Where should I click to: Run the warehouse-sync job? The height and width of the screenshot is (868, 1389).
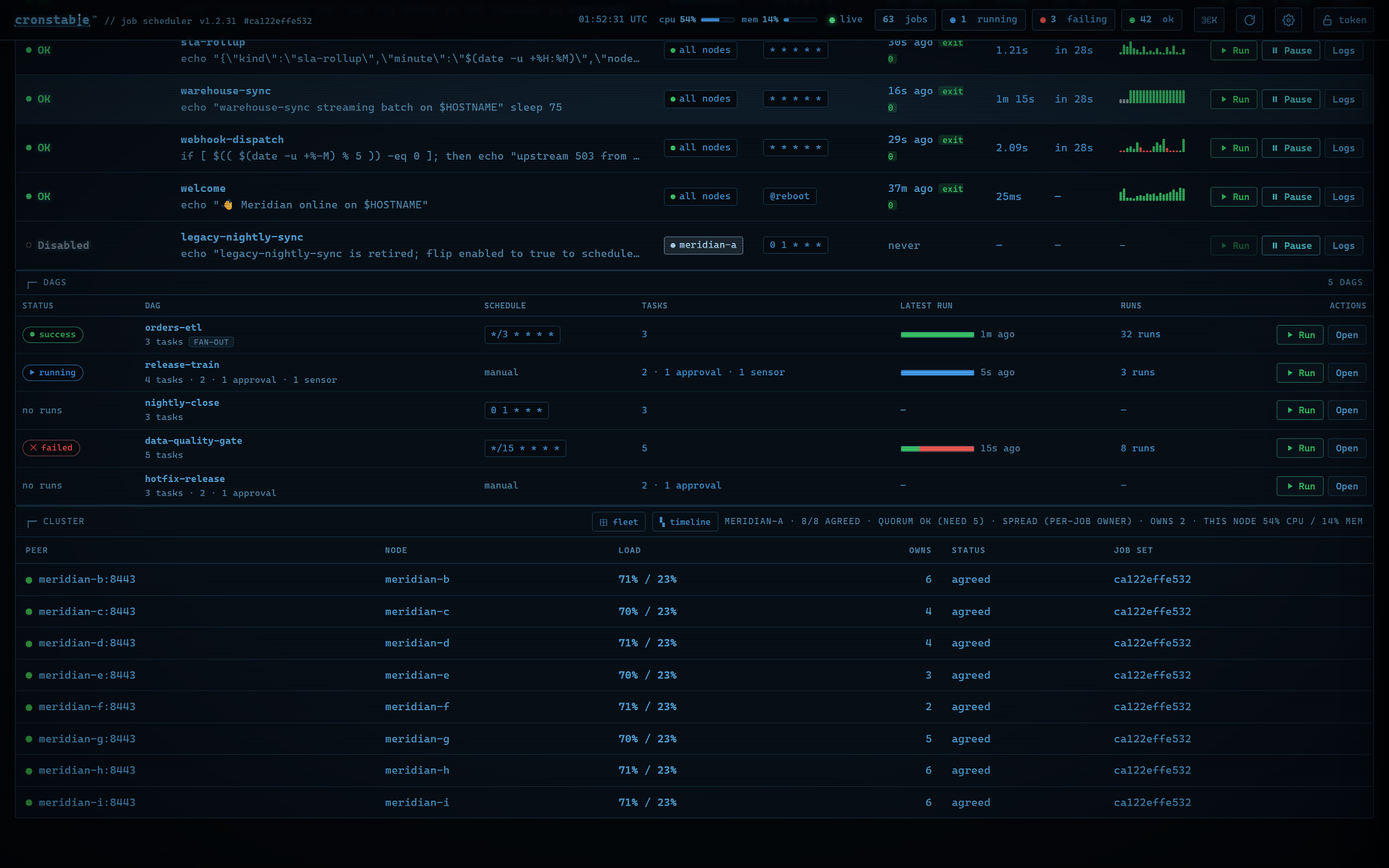[x=1234, y=99]
